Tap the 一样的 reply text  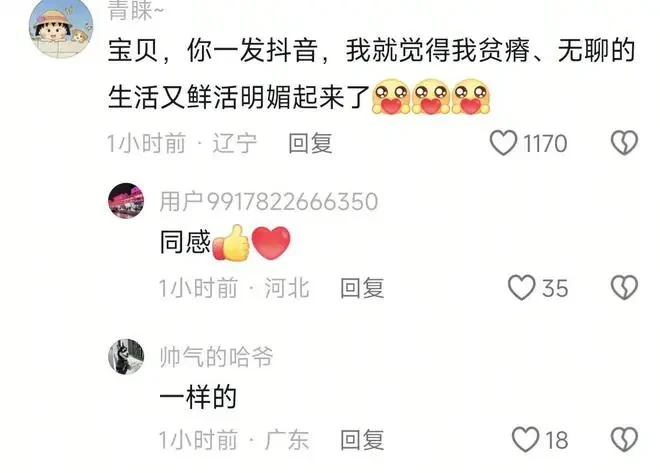click(198, 396)
